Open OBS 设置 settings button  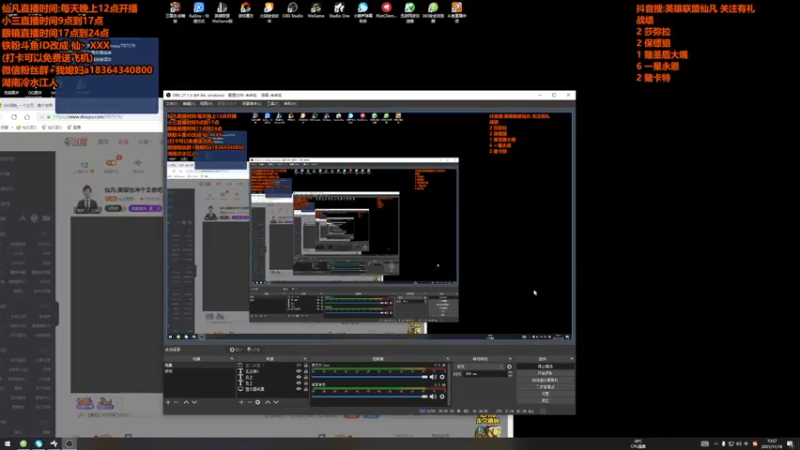(545, 393)
